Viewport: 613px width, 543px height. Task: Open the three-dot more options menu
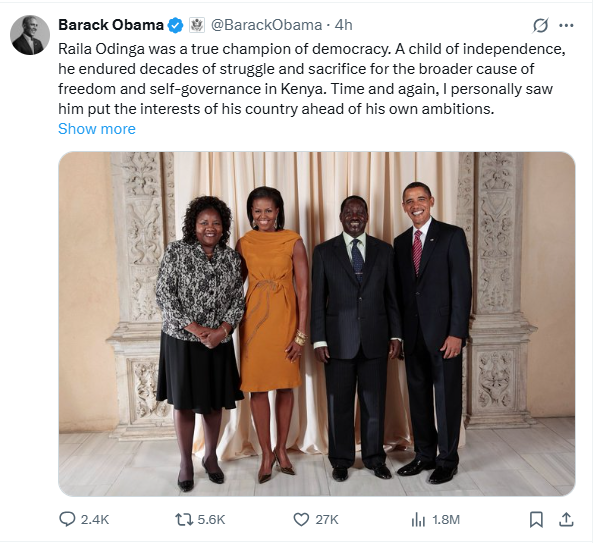point(567,25)
